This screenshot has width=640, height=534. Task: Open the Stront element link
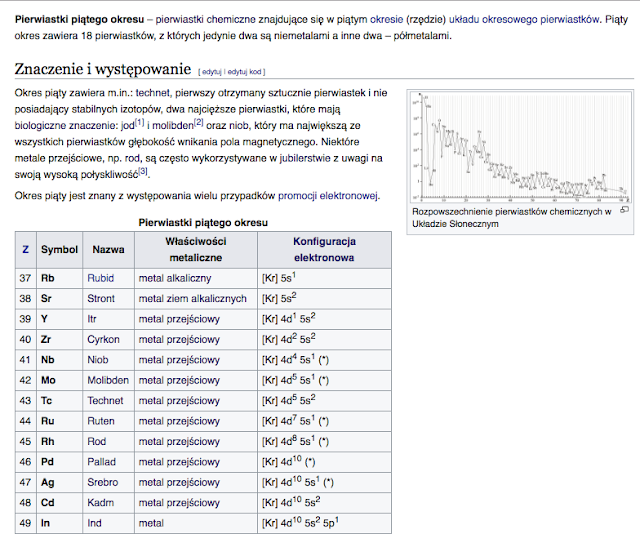(x=101, y=298)
